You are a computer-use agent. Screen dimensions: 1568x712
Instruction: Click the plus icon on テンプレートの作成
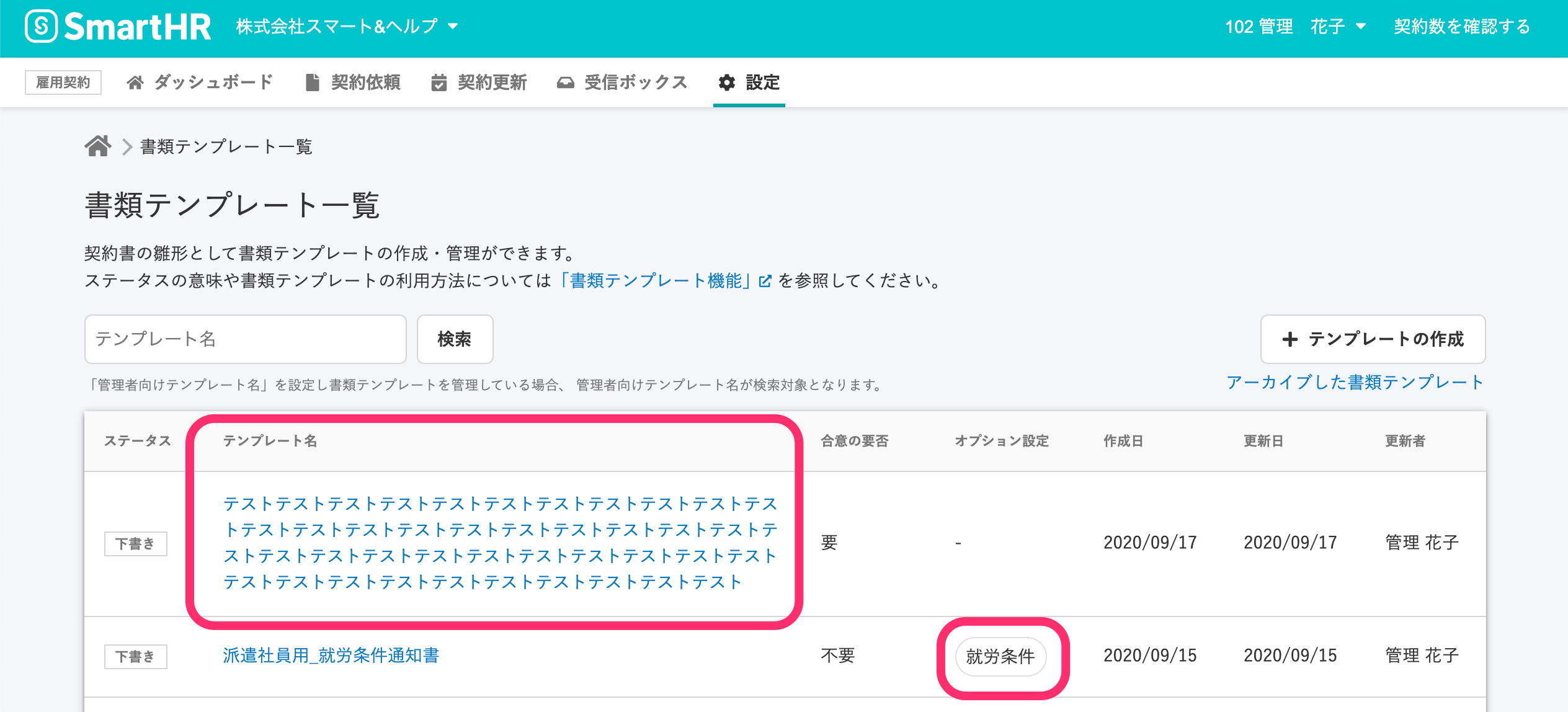pos(1290,339)
